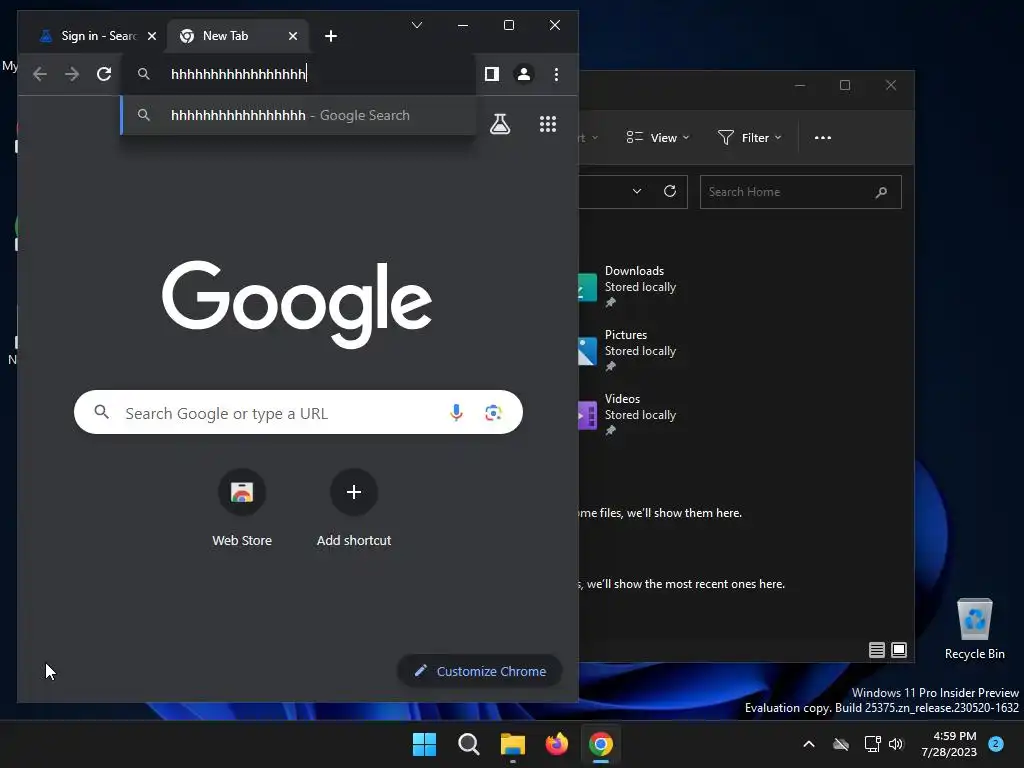Open the notification count badge

pyautogui.click(x=996, y=744)
